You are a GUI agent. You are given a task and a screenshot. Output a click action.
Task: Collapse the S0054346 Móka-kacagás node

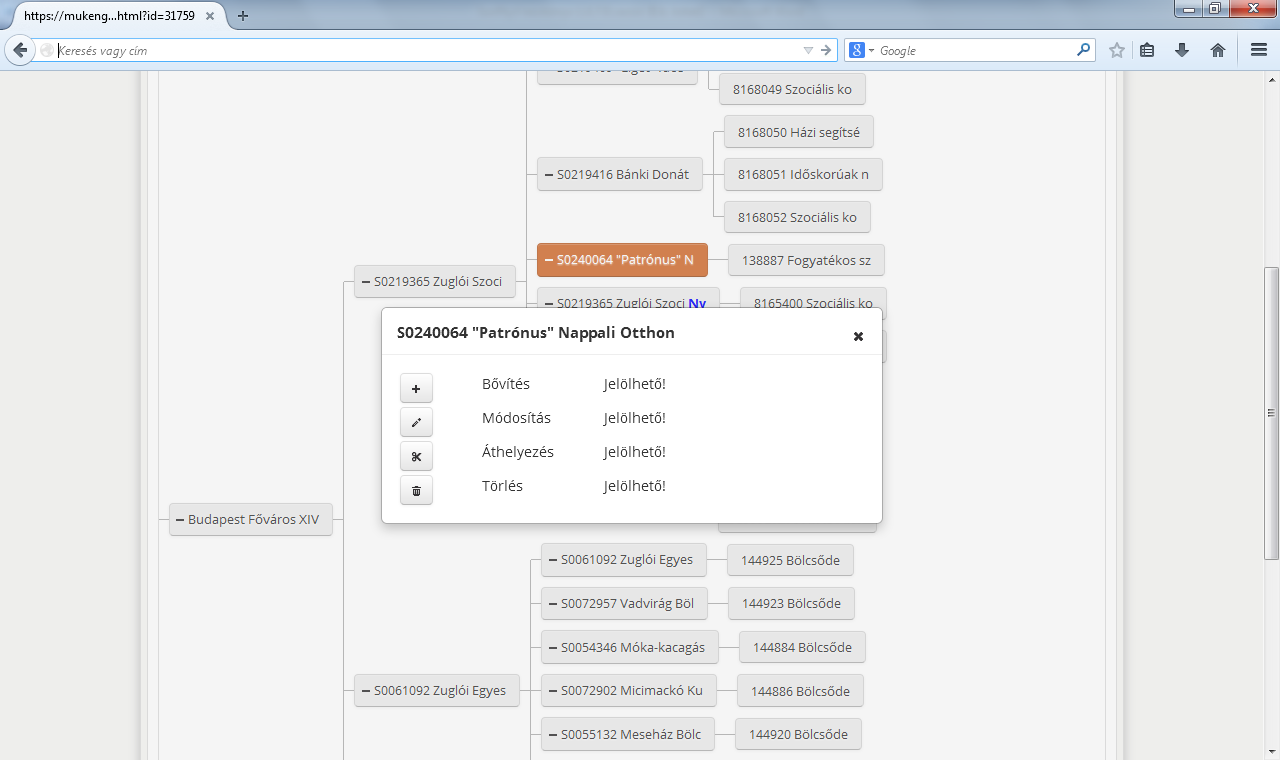[553, 647]
